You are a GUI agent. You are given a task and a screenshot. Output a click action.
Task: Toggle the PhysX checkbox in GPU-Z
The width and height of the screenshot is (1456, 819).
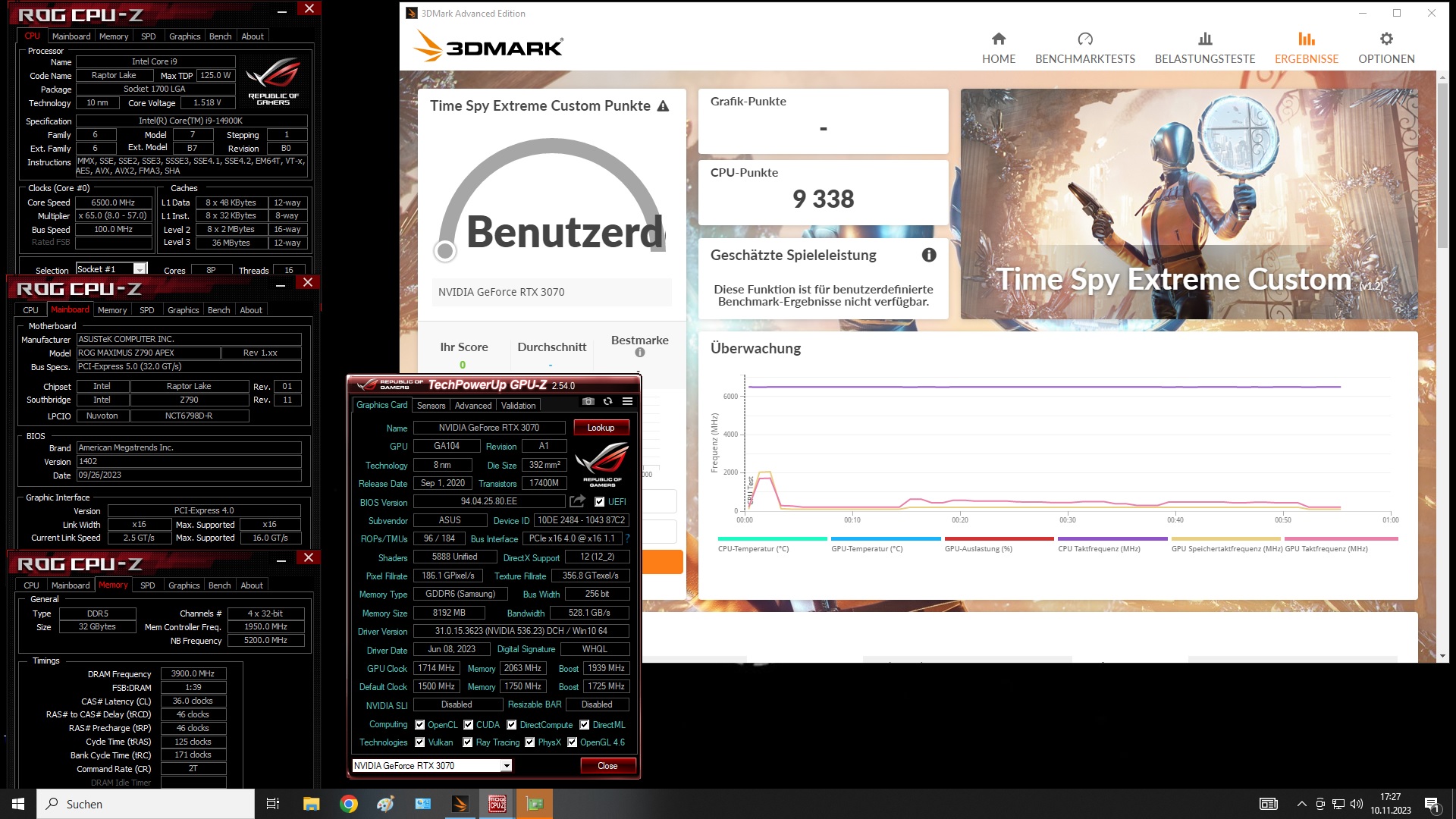[529, 742]
